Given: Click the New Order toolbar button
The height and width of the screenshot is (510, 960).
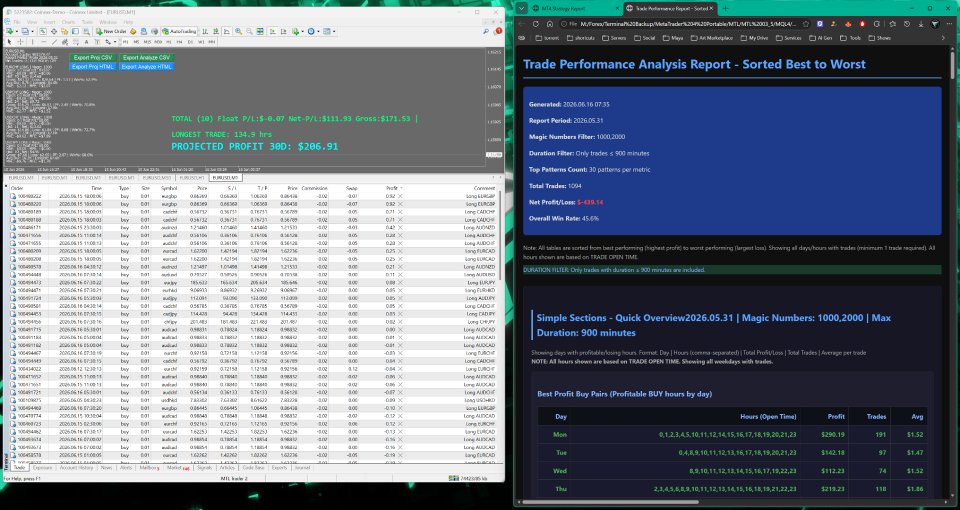Looking at the screenshot, I should (111, 31).
